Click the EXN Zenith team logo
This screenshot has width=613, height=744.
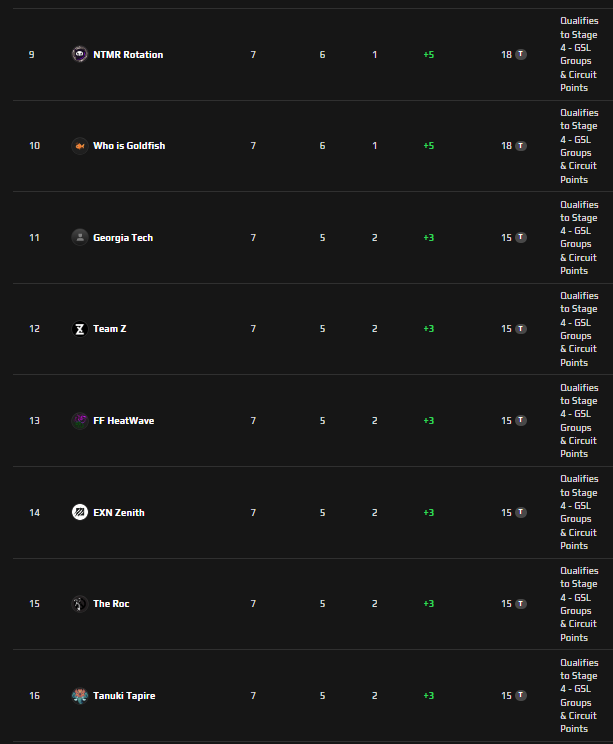click(x=80, y=512)
